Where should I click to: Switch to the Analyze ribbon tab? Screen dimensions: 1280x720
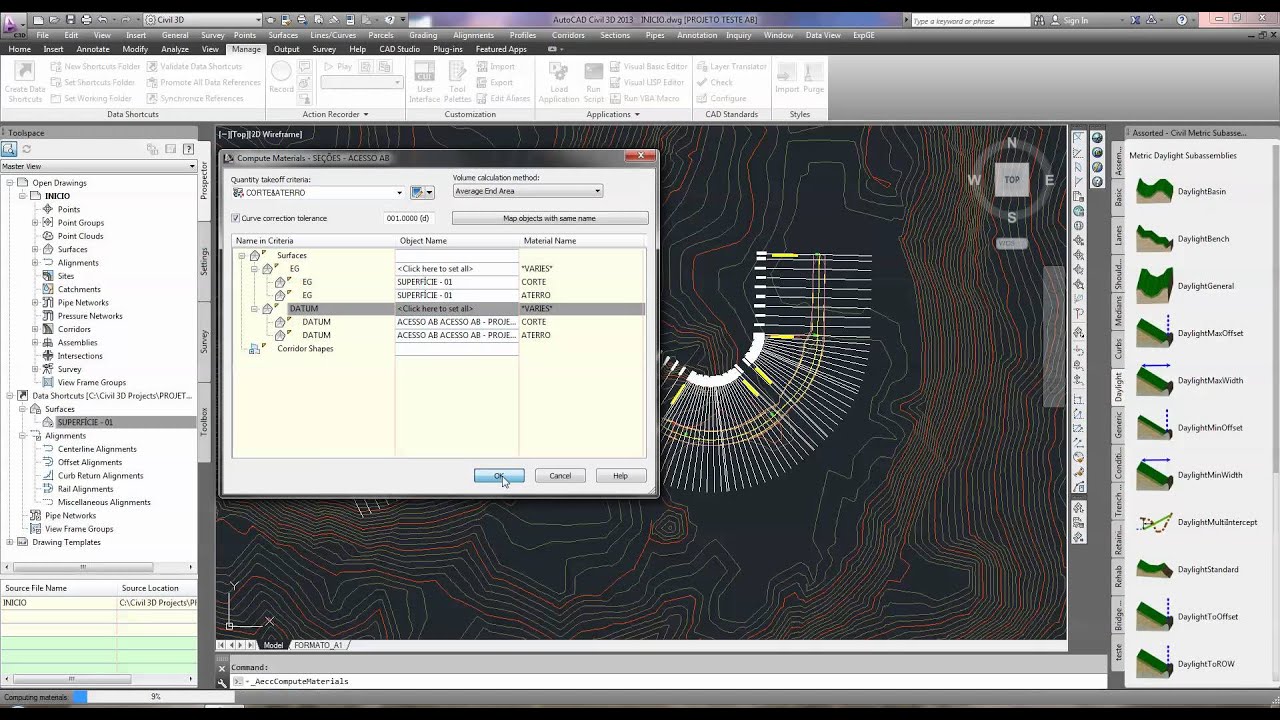tap(175, 49)
